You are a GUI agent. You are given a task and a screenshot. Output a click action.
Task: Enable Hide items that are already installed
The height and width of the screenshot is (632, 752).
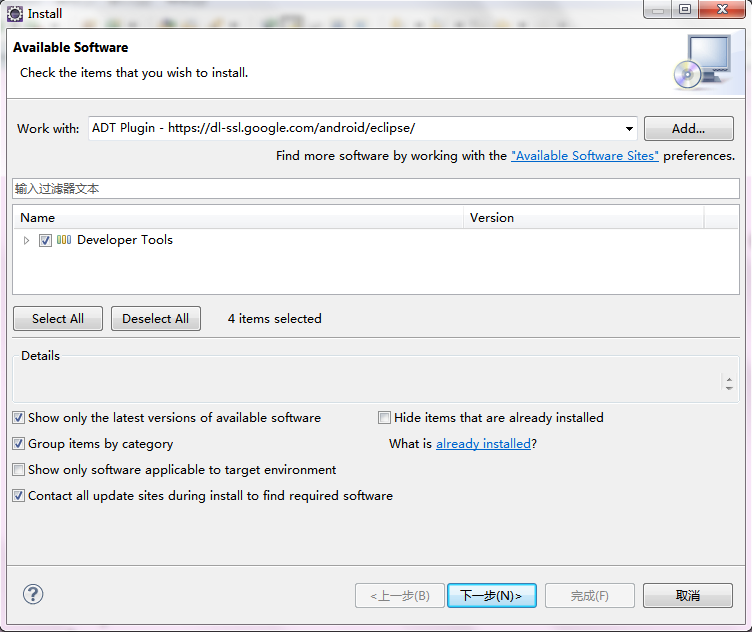pyautogui.click(x=384, y=418)
